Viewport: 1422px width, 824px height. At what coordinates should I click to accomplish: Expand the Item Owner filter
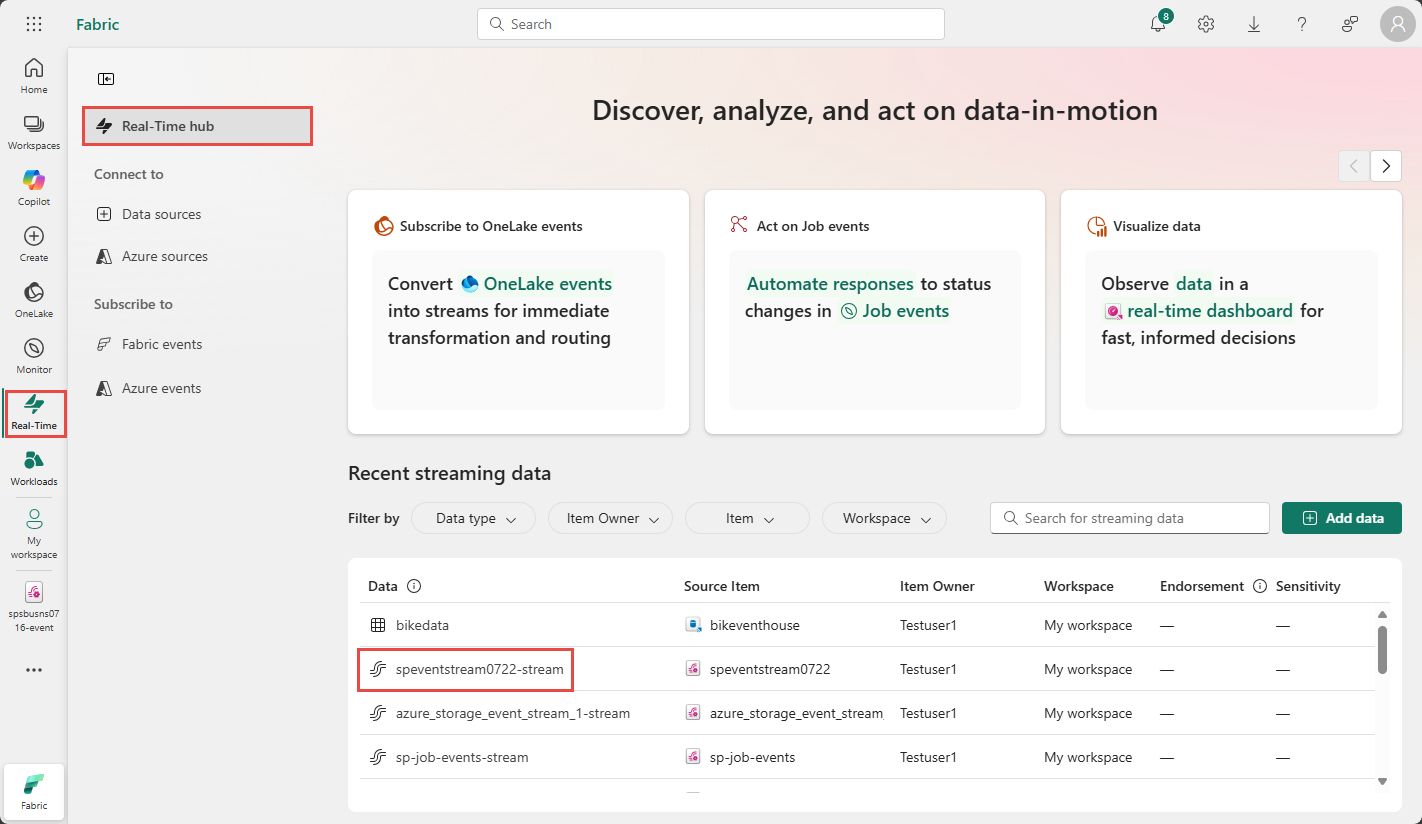(610, 518)
